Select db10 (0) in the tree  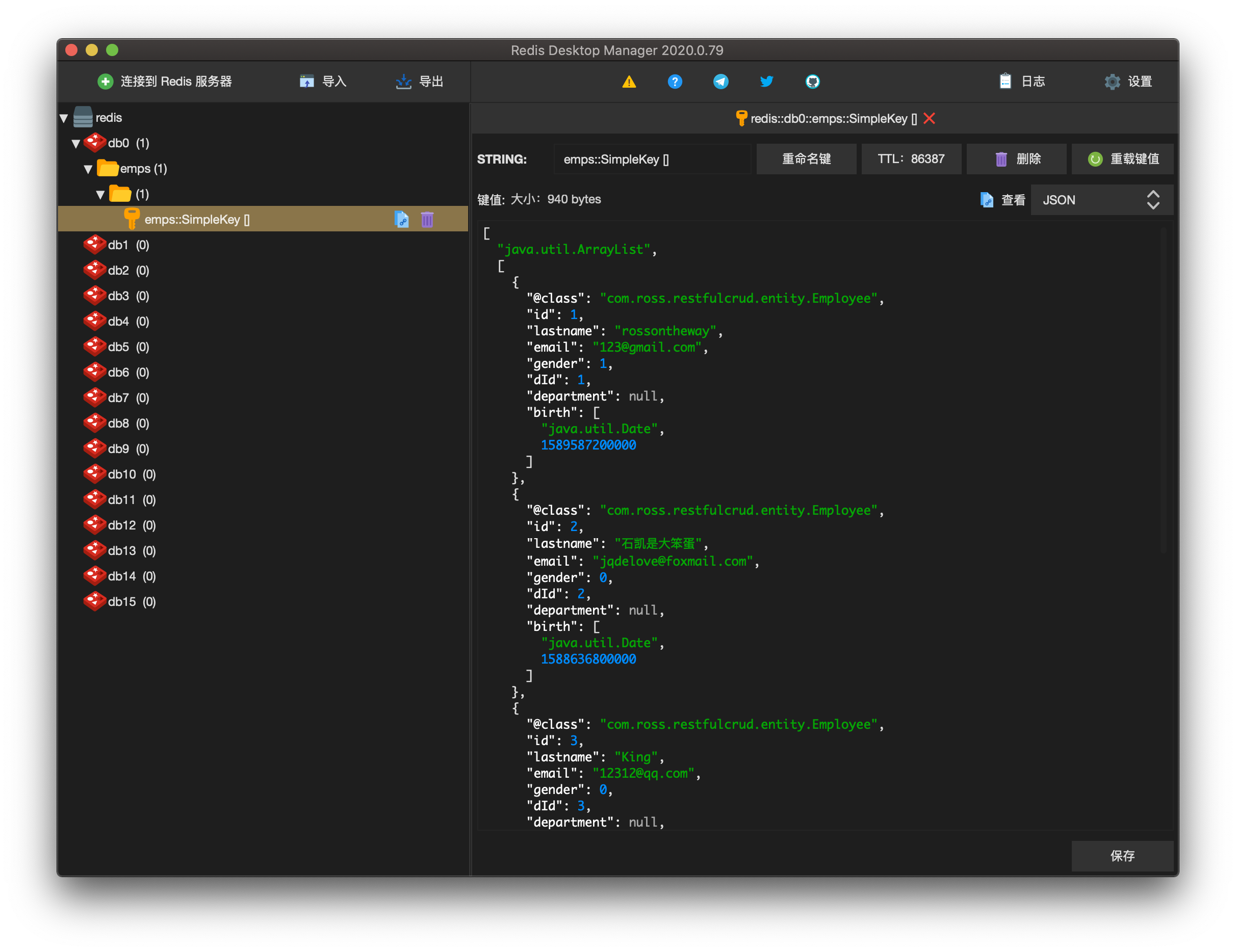[132, 474]
